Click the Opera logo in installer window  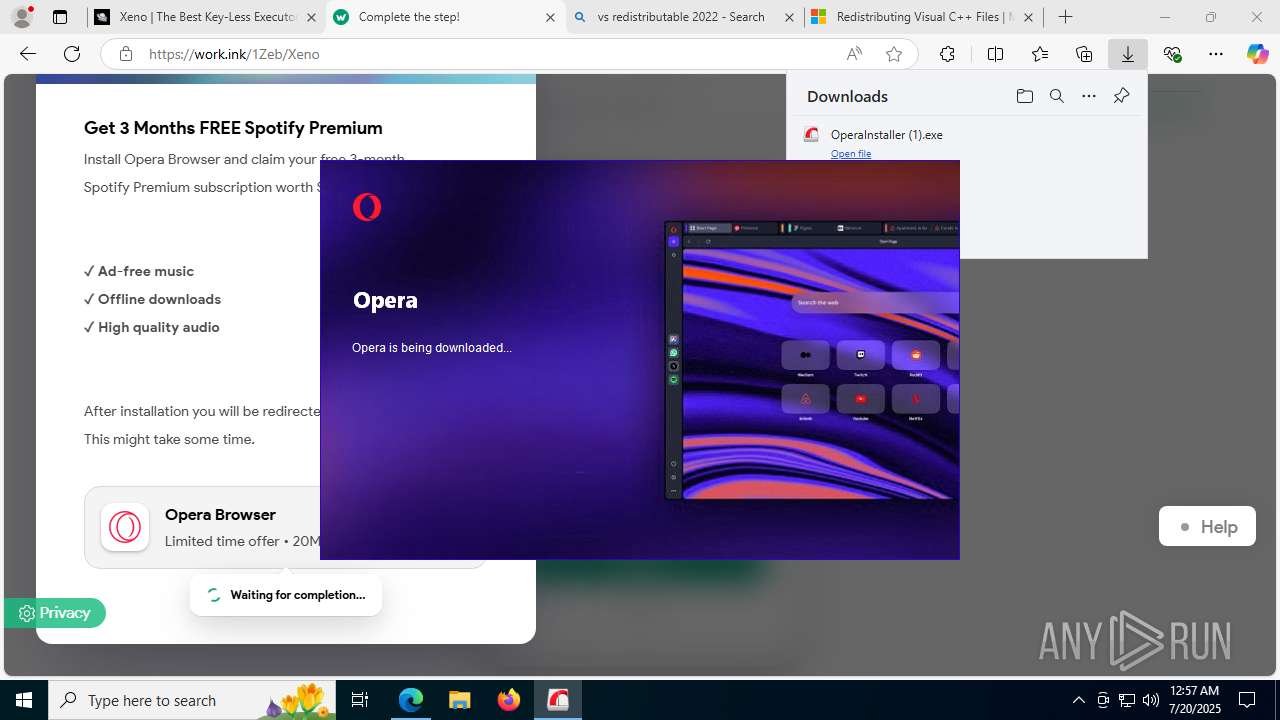click(367, 207)
